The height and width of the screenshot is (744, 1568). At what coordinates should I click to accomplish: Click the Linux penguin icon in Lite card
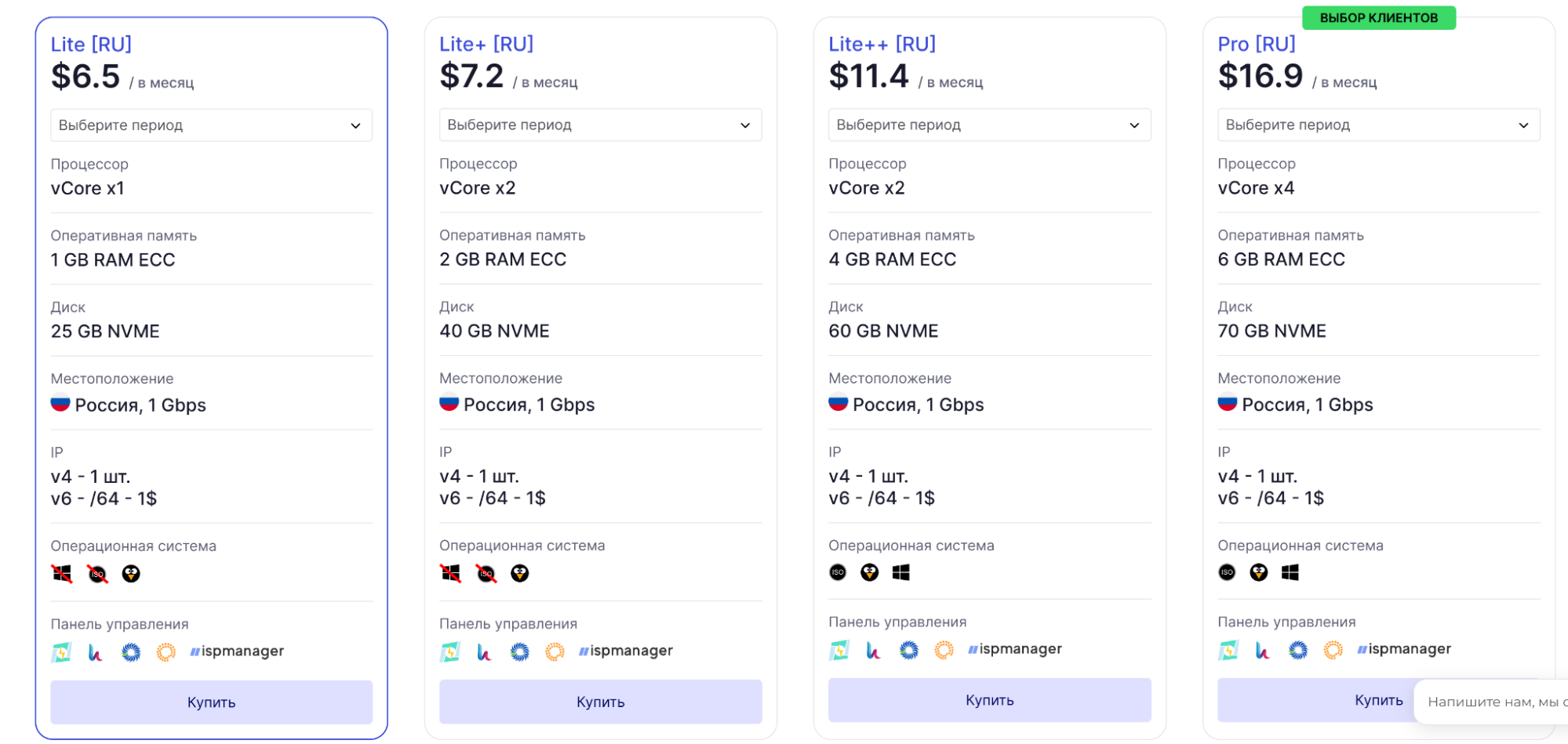point(131,574)
